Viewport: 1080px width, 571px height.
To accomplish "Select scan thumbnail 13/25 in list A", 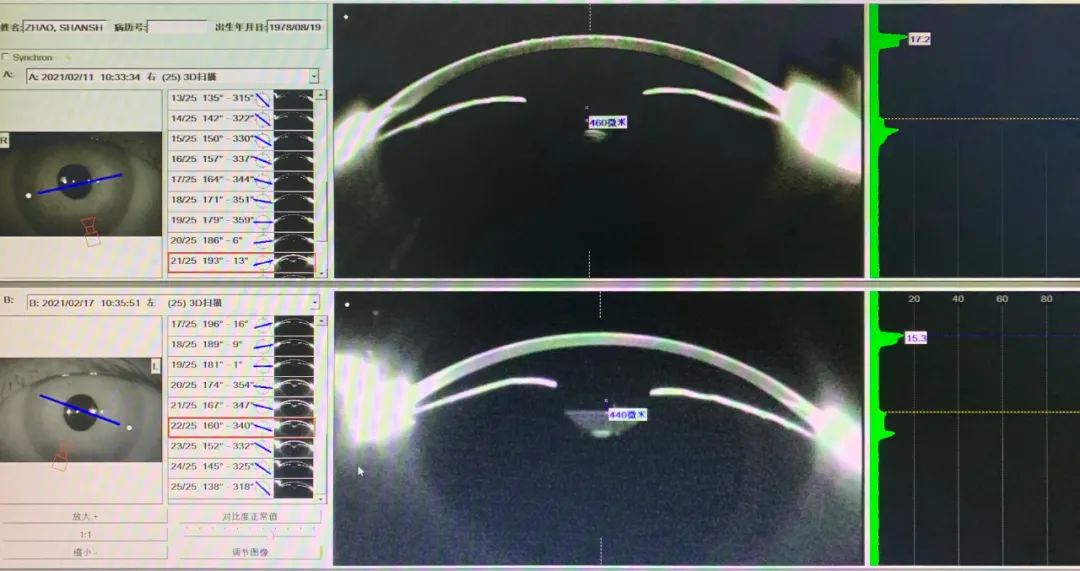I will (x=293, y=98).
